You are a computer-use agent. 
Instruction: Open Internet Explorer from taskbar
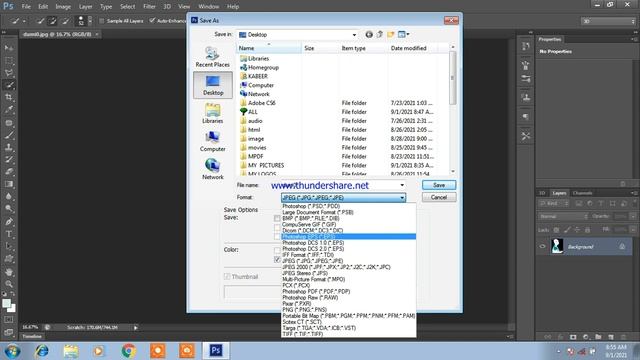(x=41, y=351)
